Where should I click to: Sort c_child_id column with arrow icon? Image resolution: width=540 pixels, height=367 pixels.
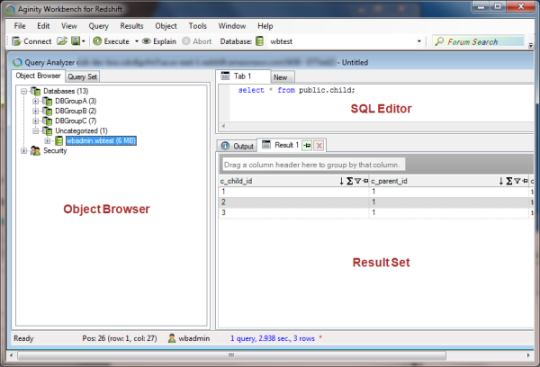(x=341, y=181)
